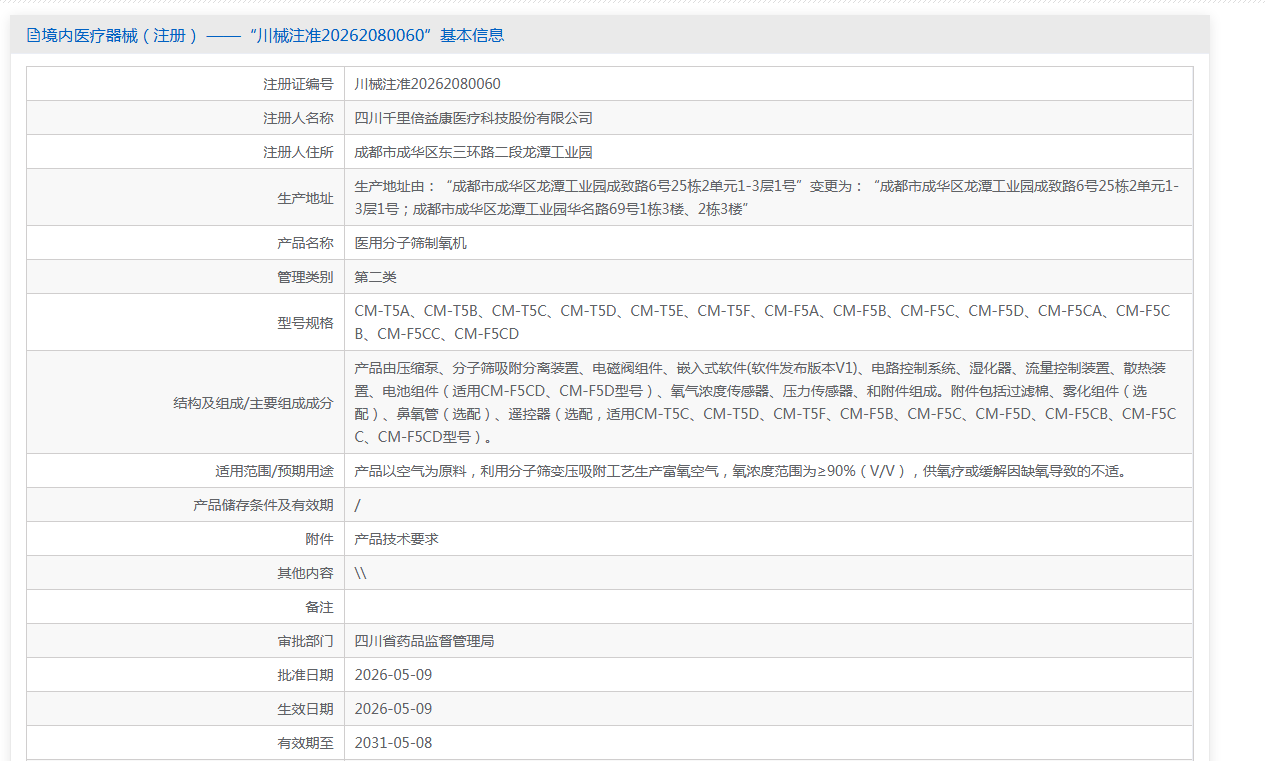Select the label '生产地址'

305,198
